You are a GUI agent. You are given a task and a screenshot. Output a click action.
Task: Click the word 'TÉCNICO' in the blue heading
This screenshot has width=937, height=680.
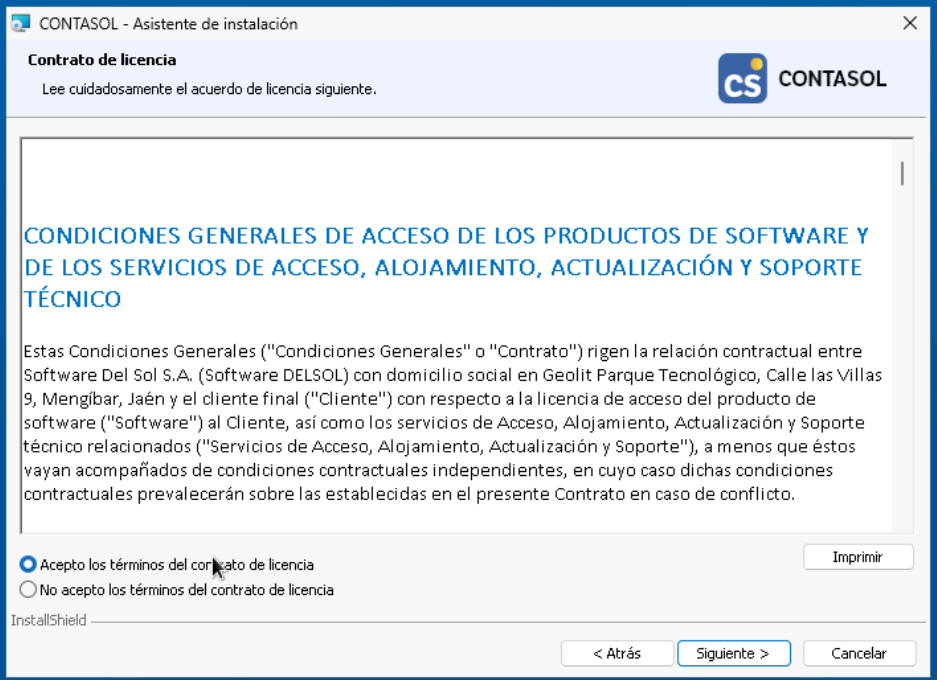click(72, 299)
